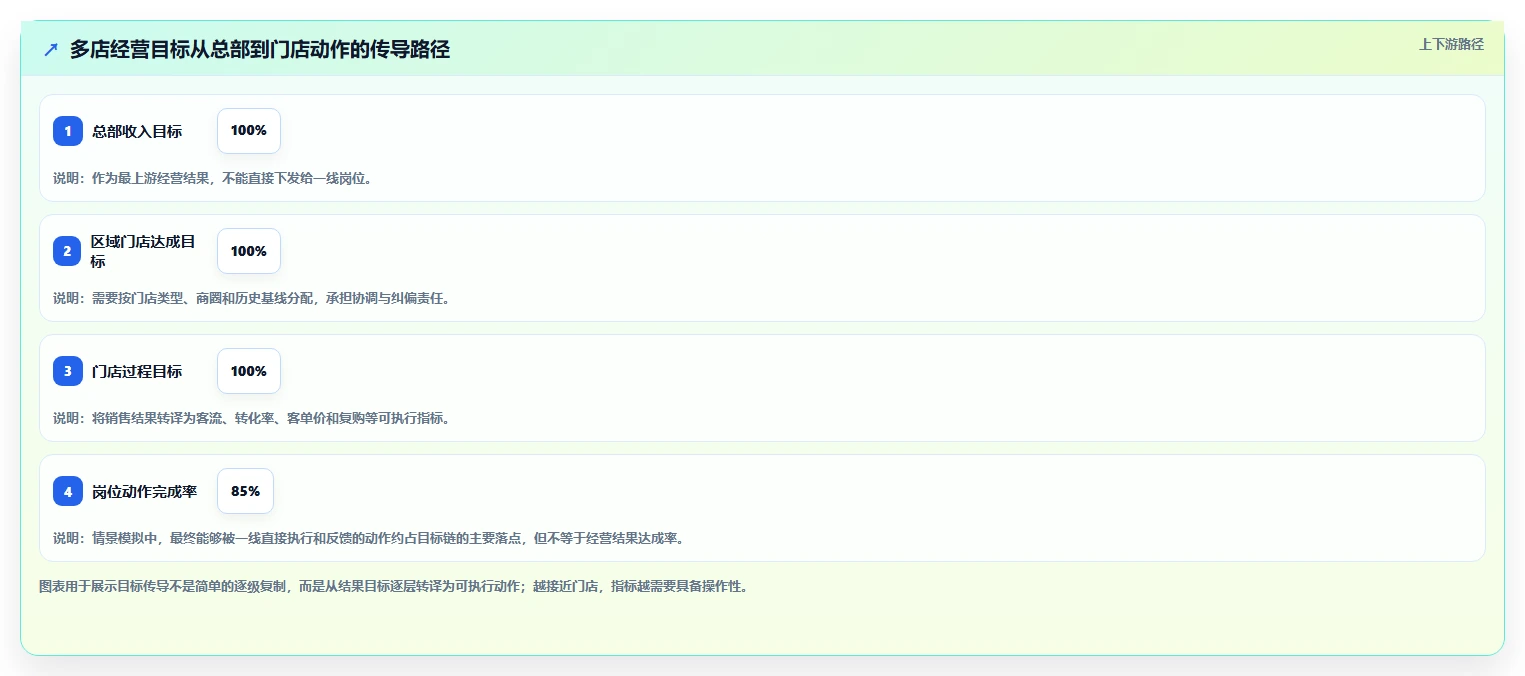Click the note starting 说明：将销售结果转译
This screenshot has height=676, width=1525.
(251, 418)
